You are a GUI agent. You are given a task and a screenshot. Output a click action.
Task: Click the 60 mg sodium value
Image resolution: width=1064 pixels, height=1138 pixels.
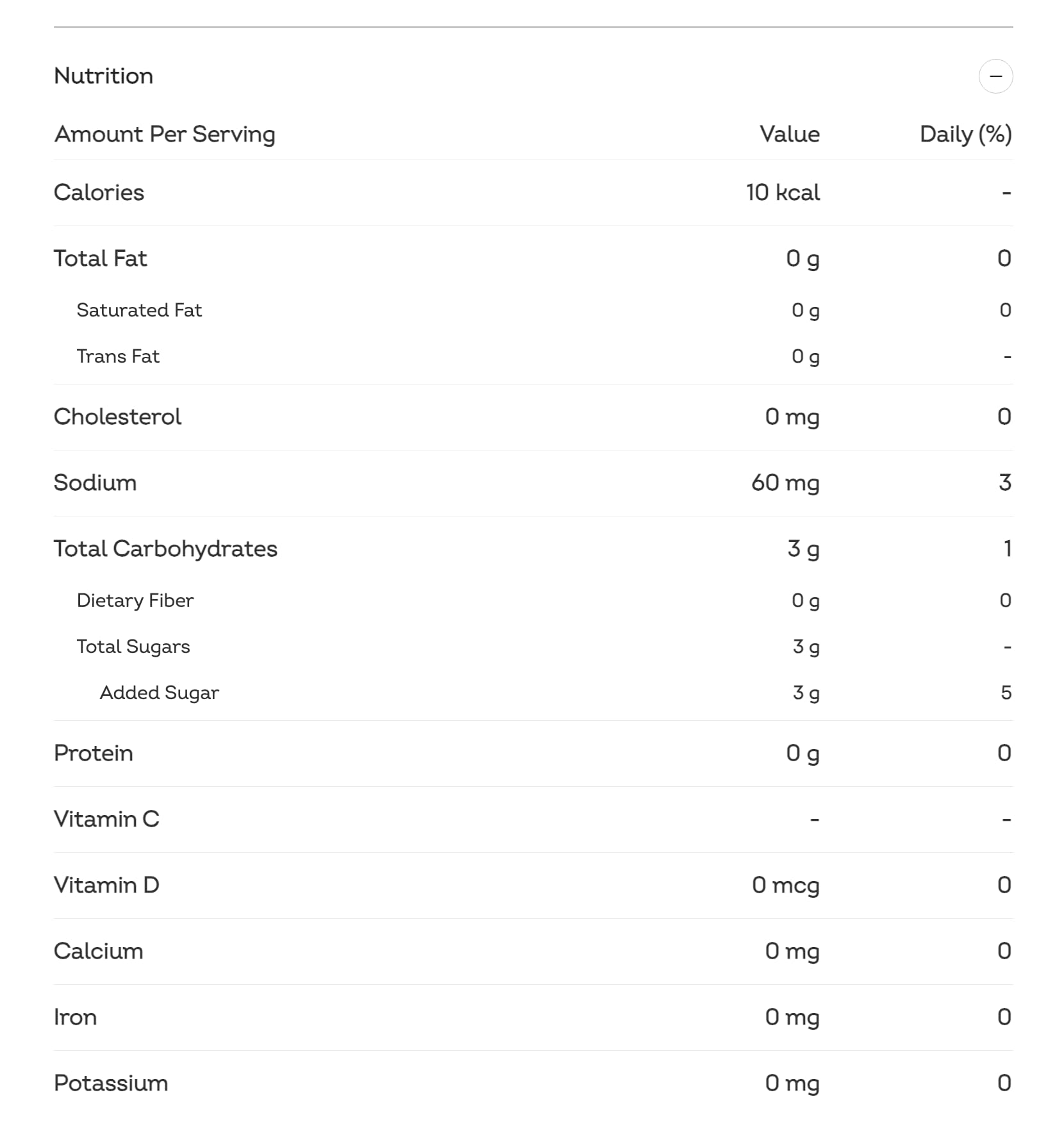[785, 483]
